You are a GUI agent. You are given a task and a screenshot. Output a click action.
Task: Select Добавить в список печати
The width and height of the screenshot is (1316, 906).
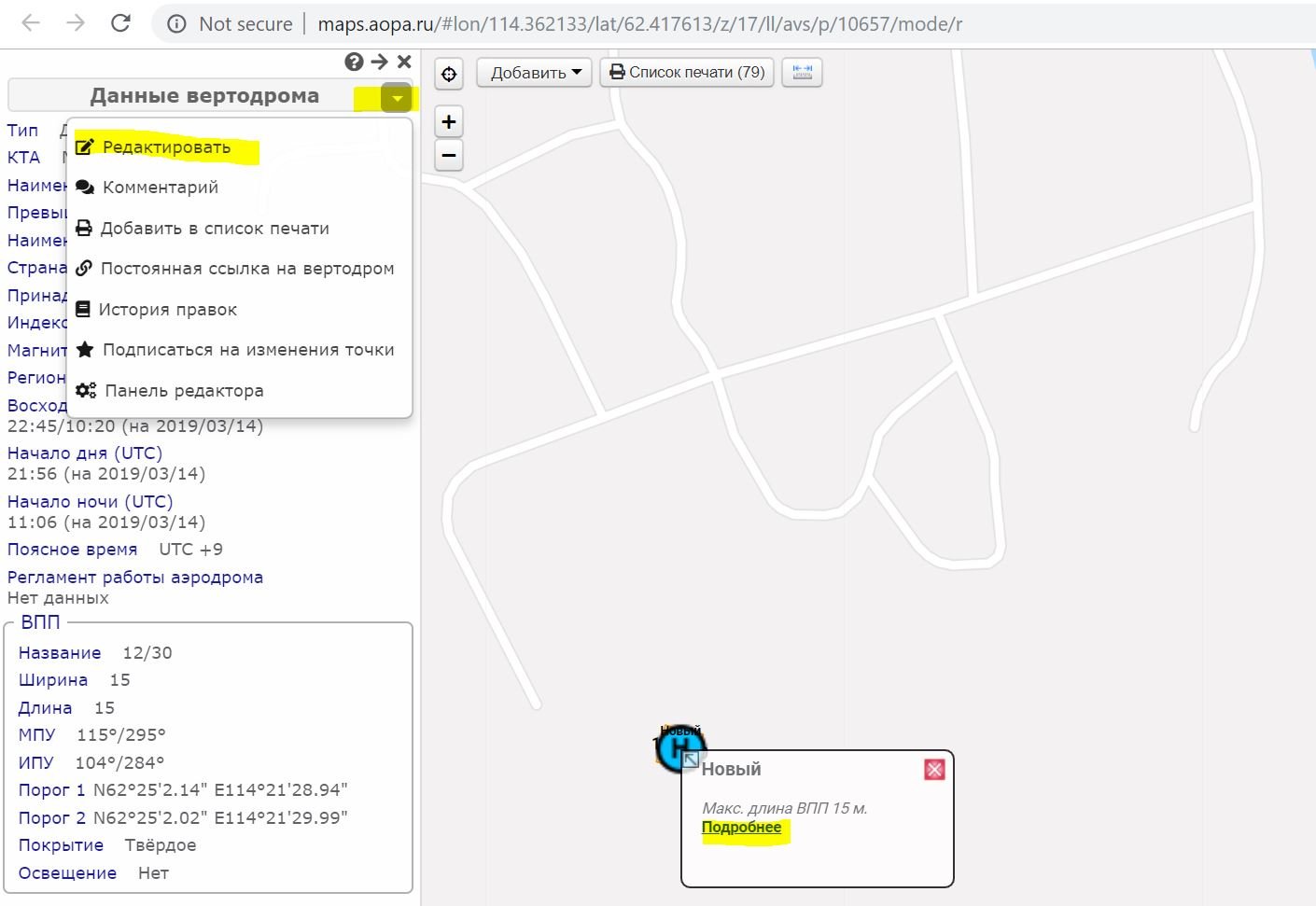(x=214, y=229)
